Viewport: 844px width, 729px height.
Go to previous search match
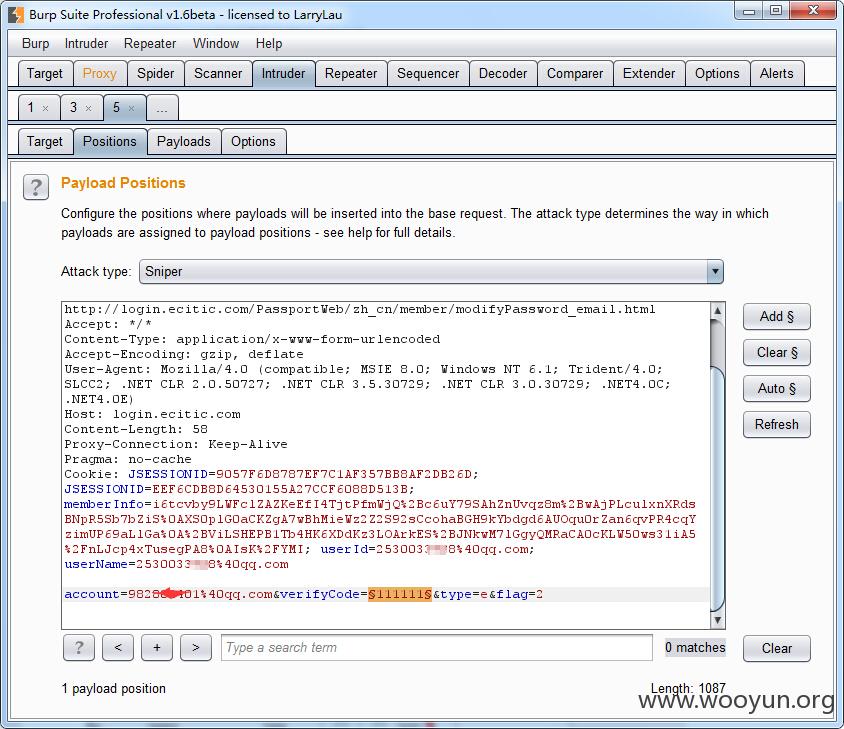pos(118,647)
